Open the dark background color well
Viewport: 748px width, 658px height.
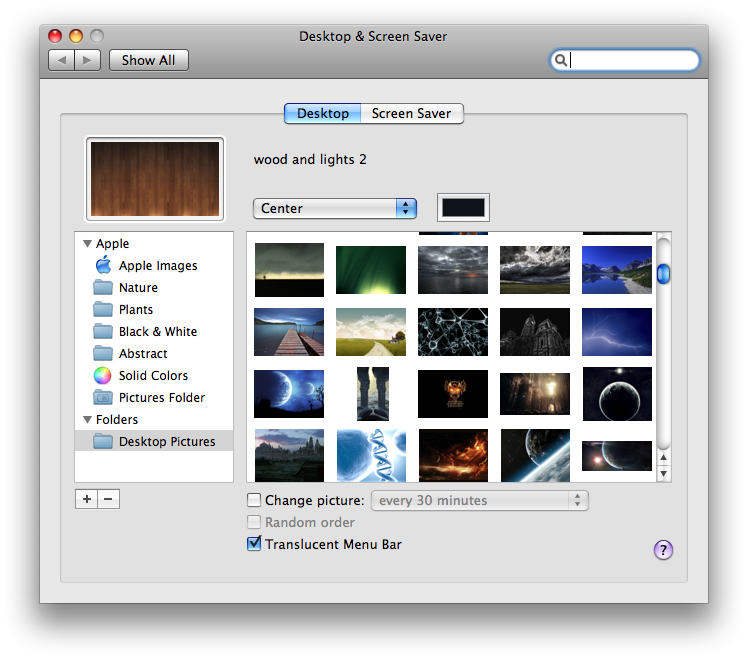point(463,208)
